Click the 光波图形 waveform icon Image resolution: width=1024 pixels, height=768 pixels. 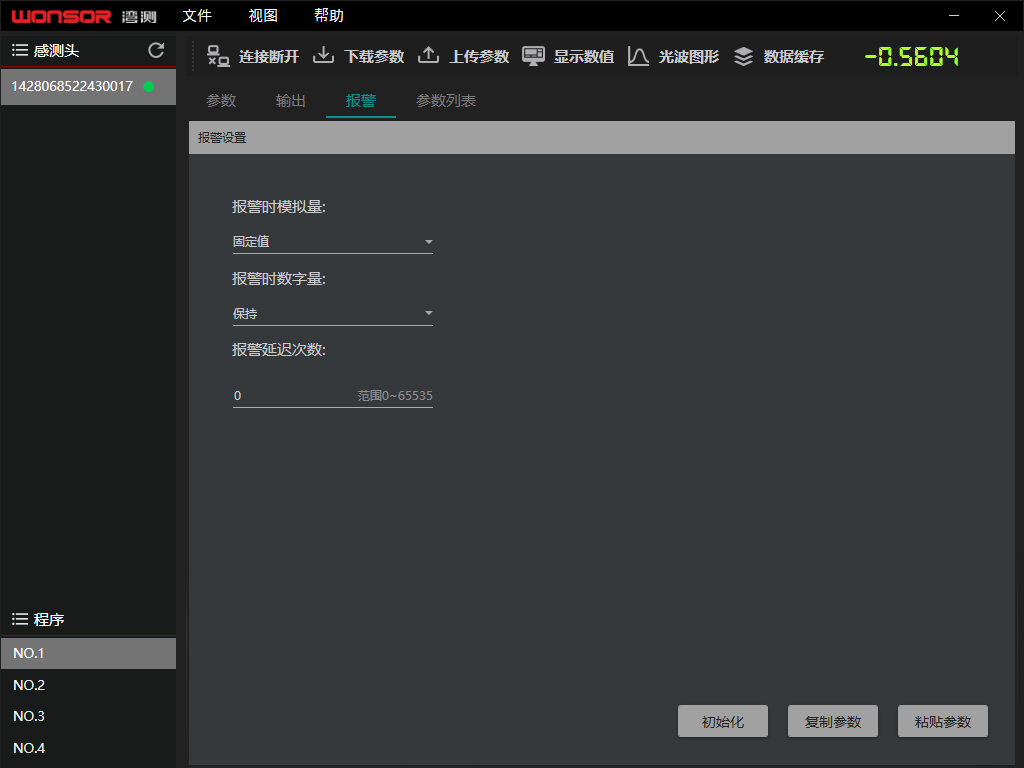(638, 56)
